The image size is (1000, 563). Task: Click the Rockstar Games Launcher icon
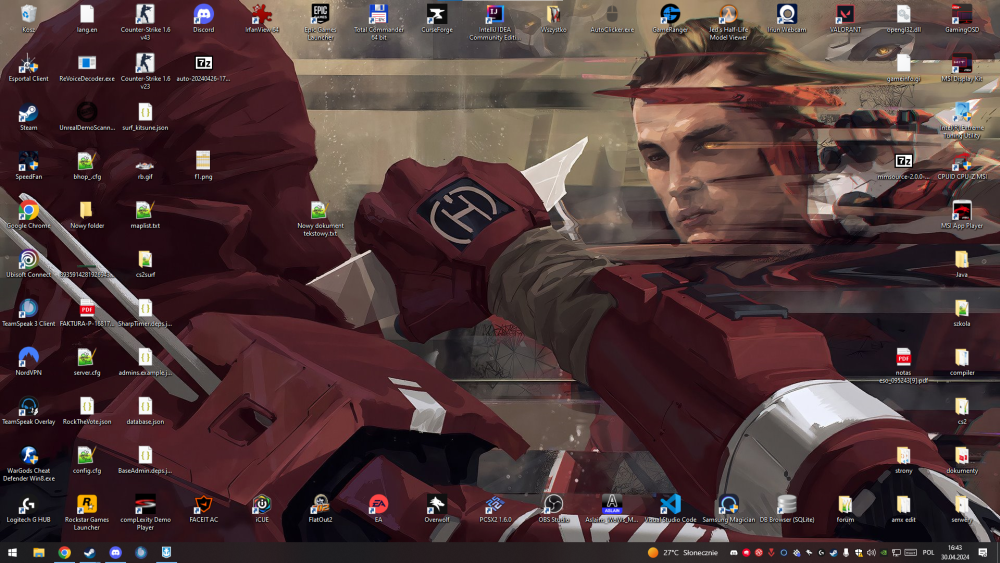[87, 513]
